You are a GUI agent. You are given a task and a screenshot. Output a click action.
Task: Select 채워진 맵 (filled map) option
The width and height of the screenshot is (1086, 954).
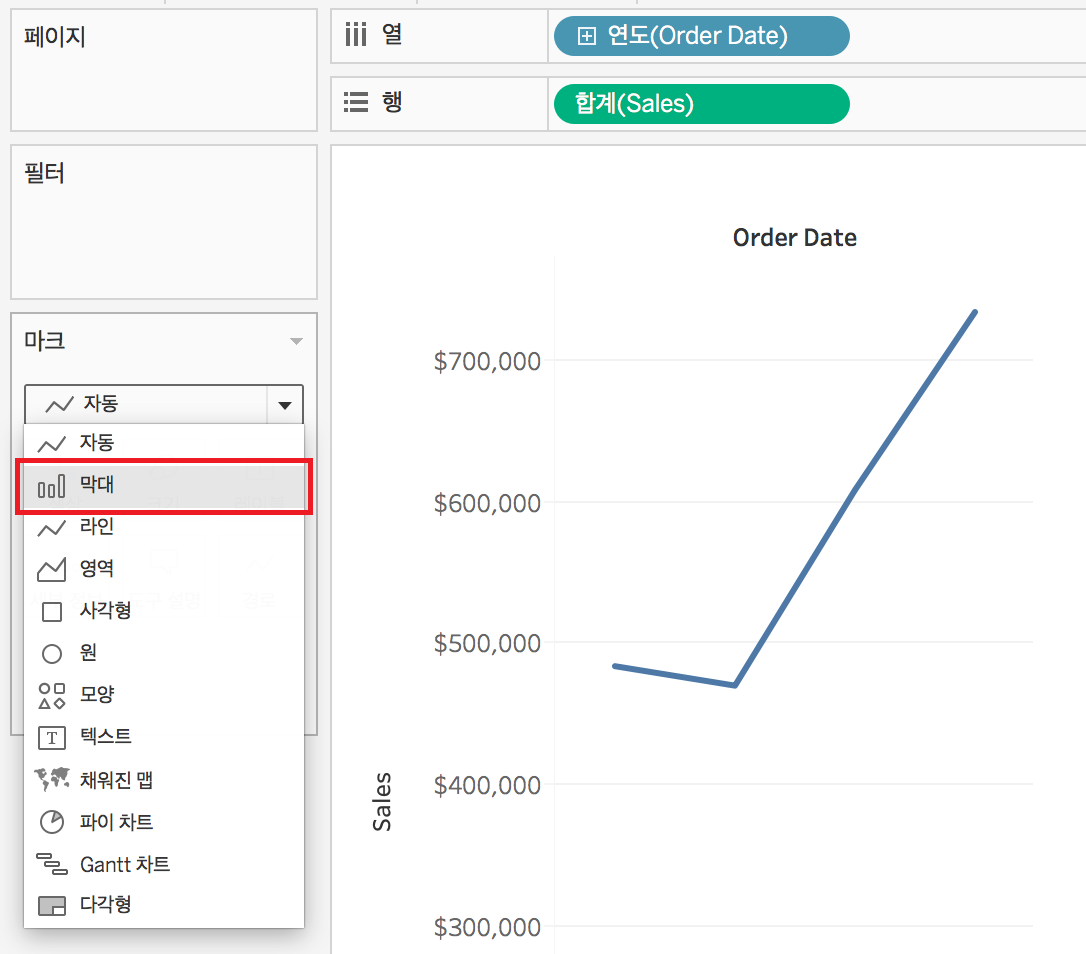(164, 780)
